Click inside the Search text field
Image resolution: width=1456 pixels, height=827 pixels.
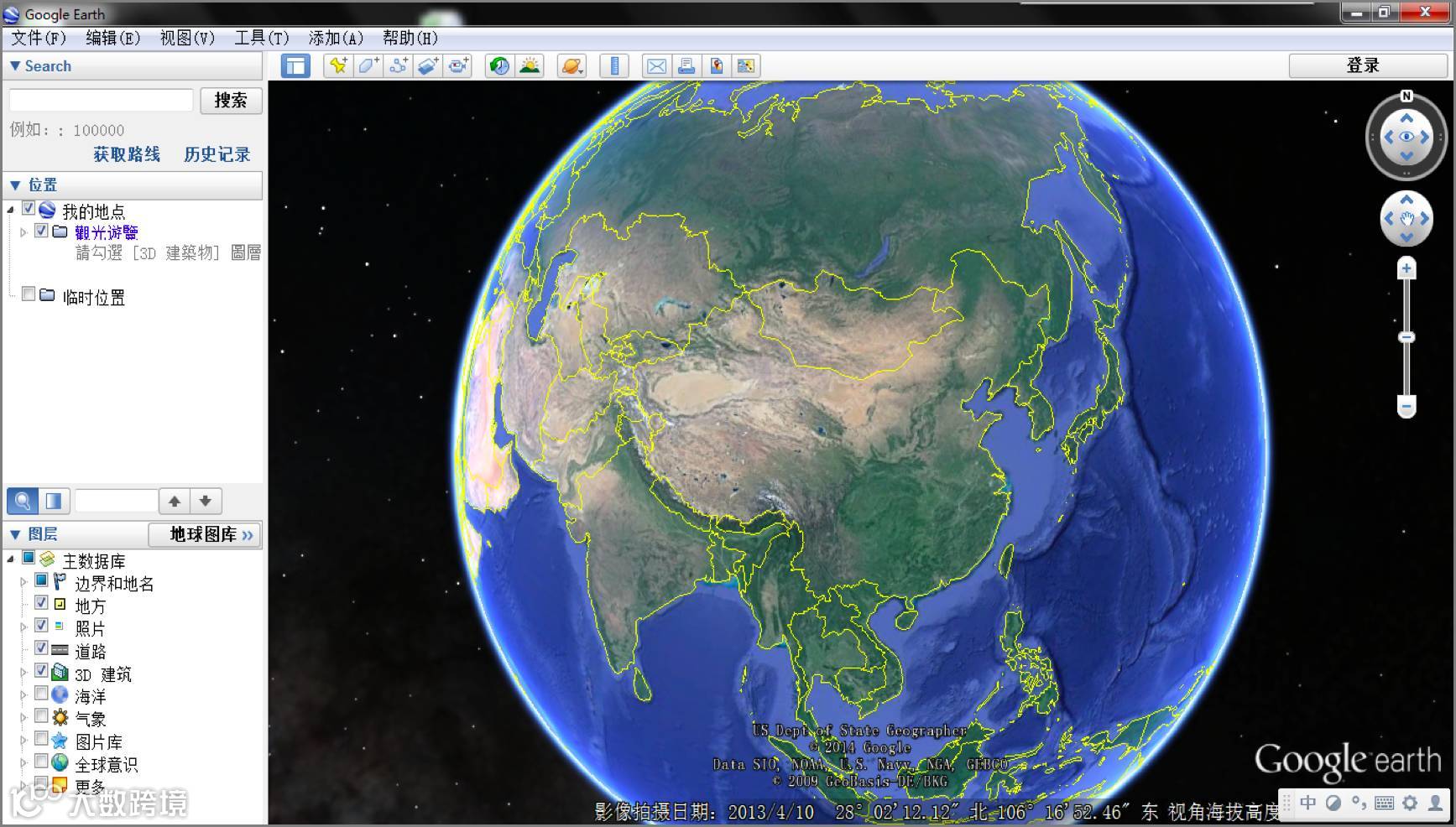coord(102,101)
